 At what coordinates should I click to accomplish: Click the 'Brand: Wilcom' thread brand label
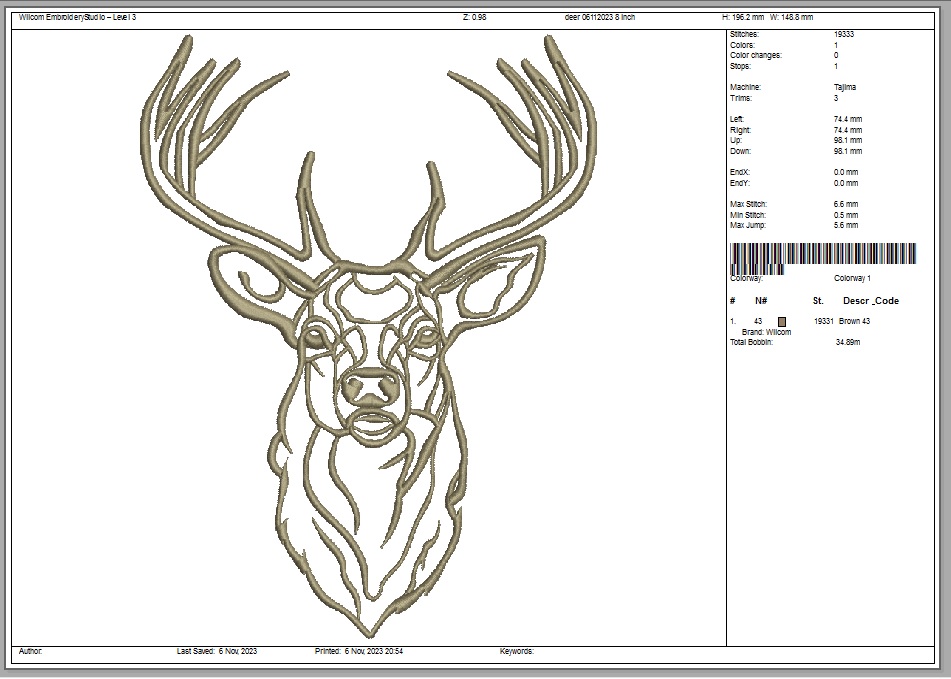coord(766,332)
